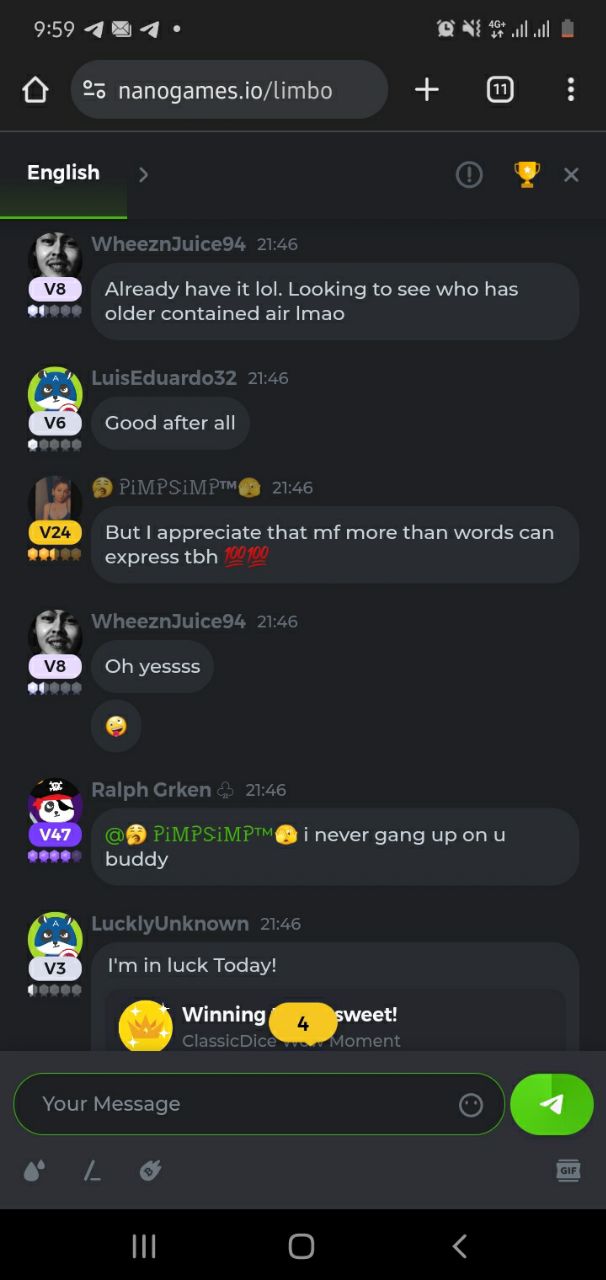Open the browser tab switcher showing 11
The width and height of the screenshot is (606, 1280).
500,90
